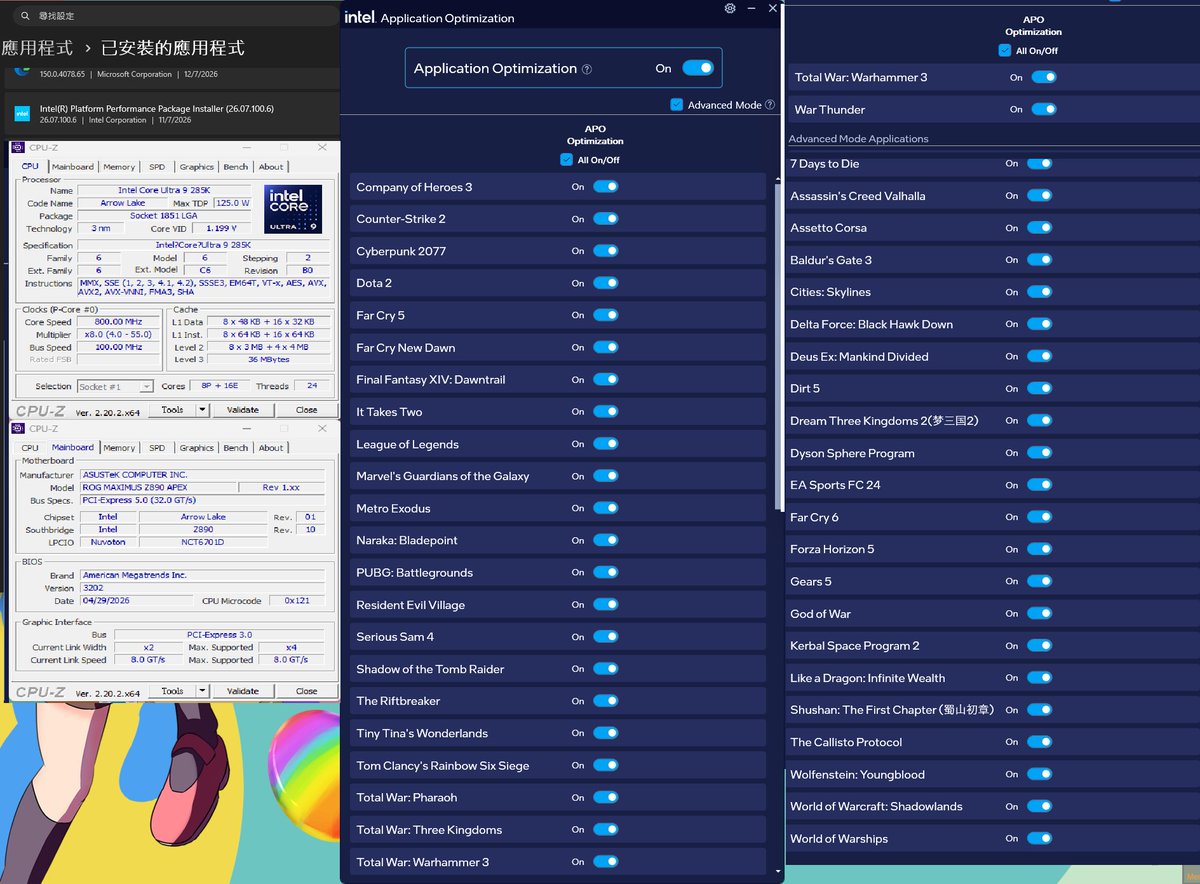This screenshot has width=1200, height=884.
Task: Open About tab in lower CPU-Z window
Action: (271, 448)
